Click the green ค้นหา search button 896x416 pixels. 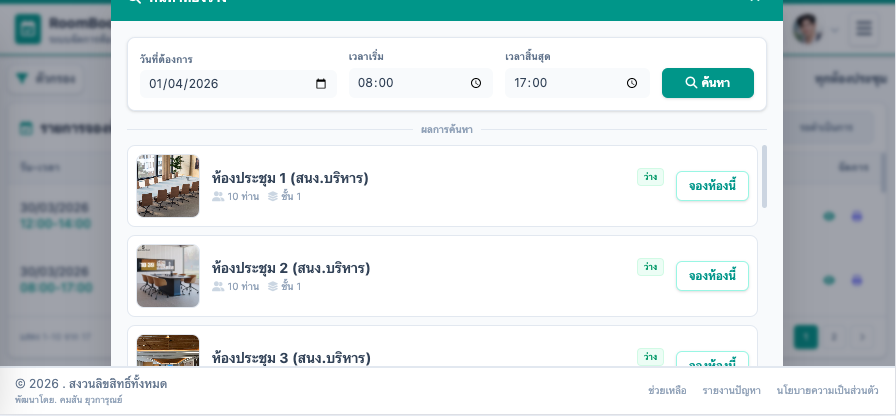(x=707, y=83)
